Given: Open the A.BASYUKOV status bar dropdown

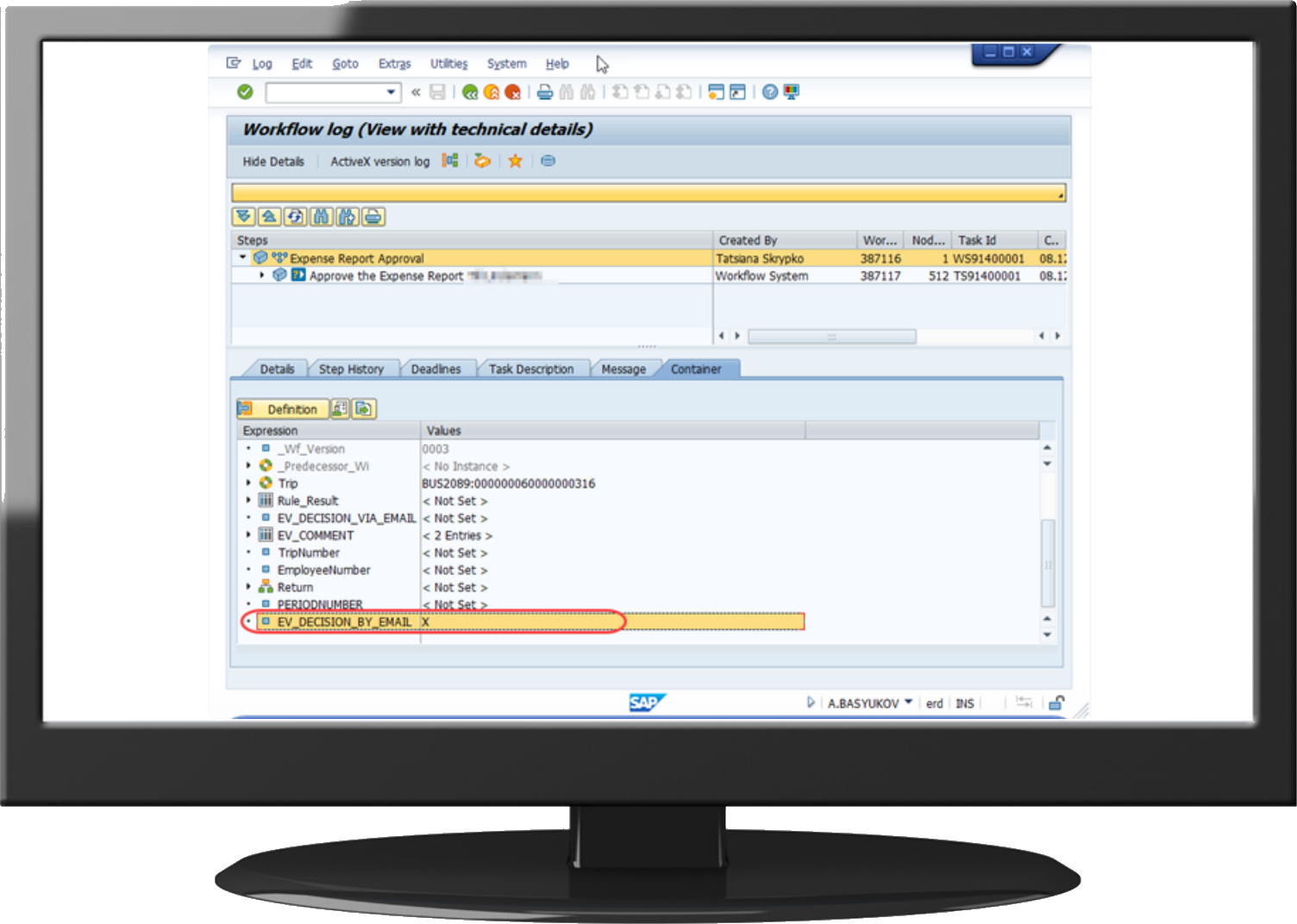Looking at the screenshot, I should tap(908, 702).
